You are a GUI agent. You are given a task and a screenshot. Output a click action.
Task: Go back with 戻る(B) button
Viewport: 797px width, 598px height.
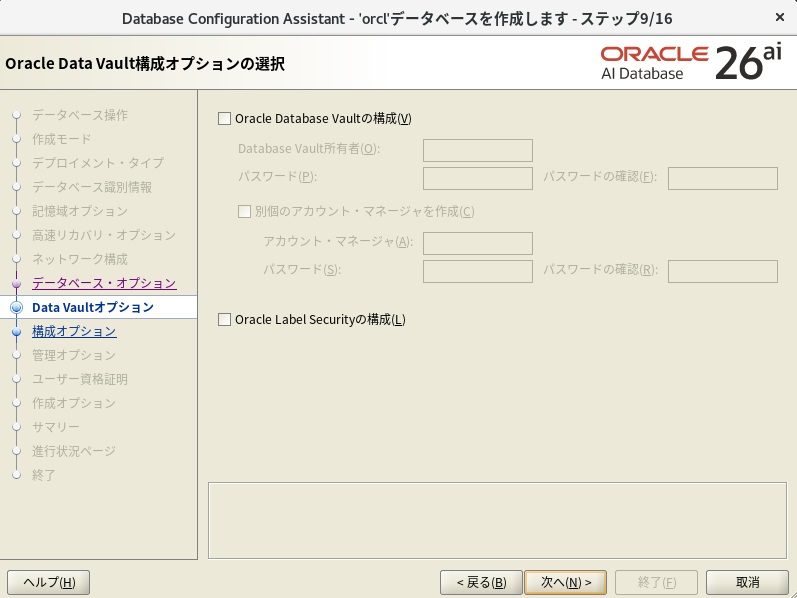(x=481, y=582)
